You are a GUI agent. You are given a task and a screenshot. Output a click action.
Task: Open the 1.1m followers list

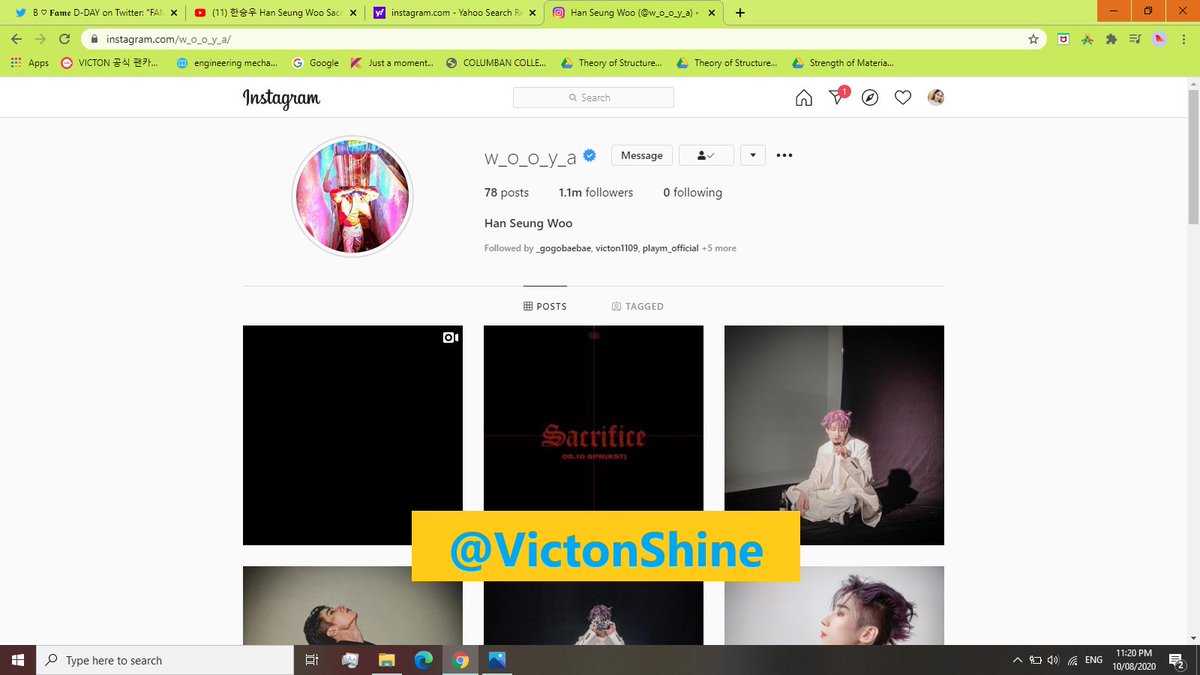[596, 192]
